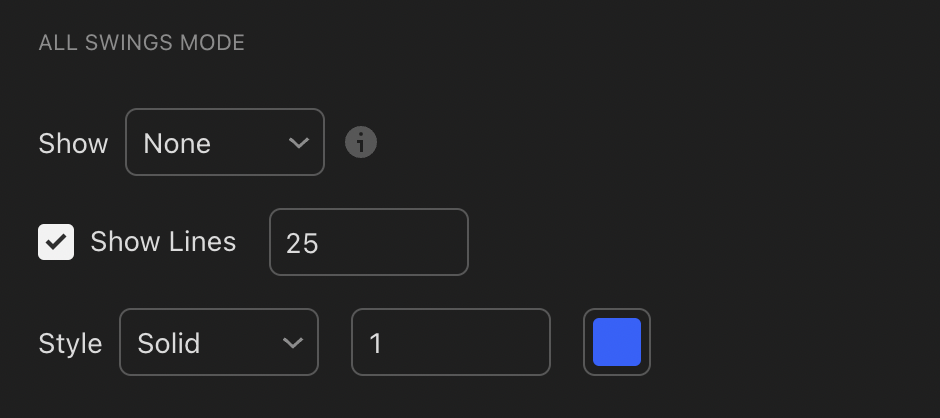
Task: Focus the line width field showing 1
Action: 451,342
